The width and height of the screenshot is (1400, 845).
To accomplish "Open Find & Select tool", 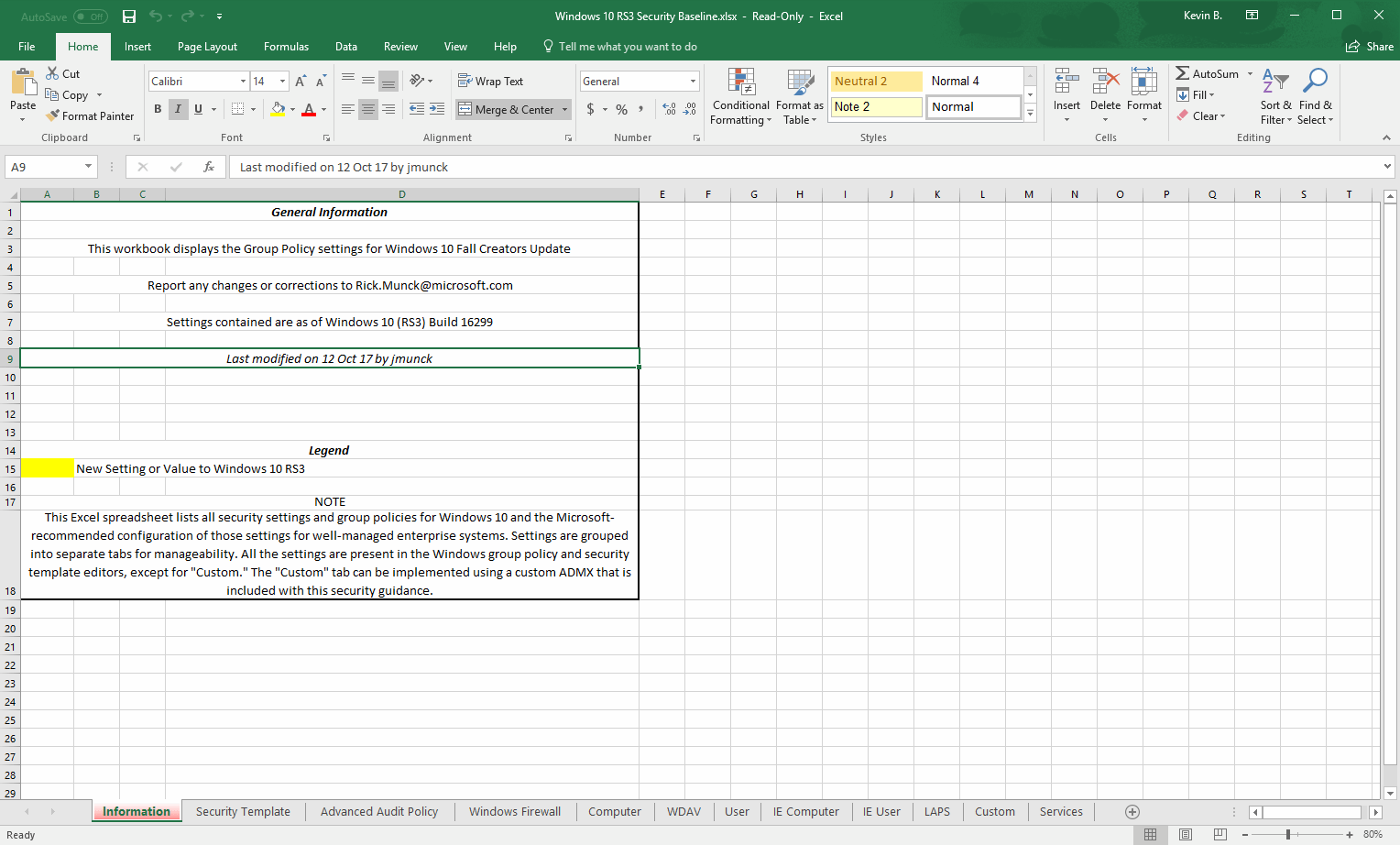I will (x=1315, y=96).
